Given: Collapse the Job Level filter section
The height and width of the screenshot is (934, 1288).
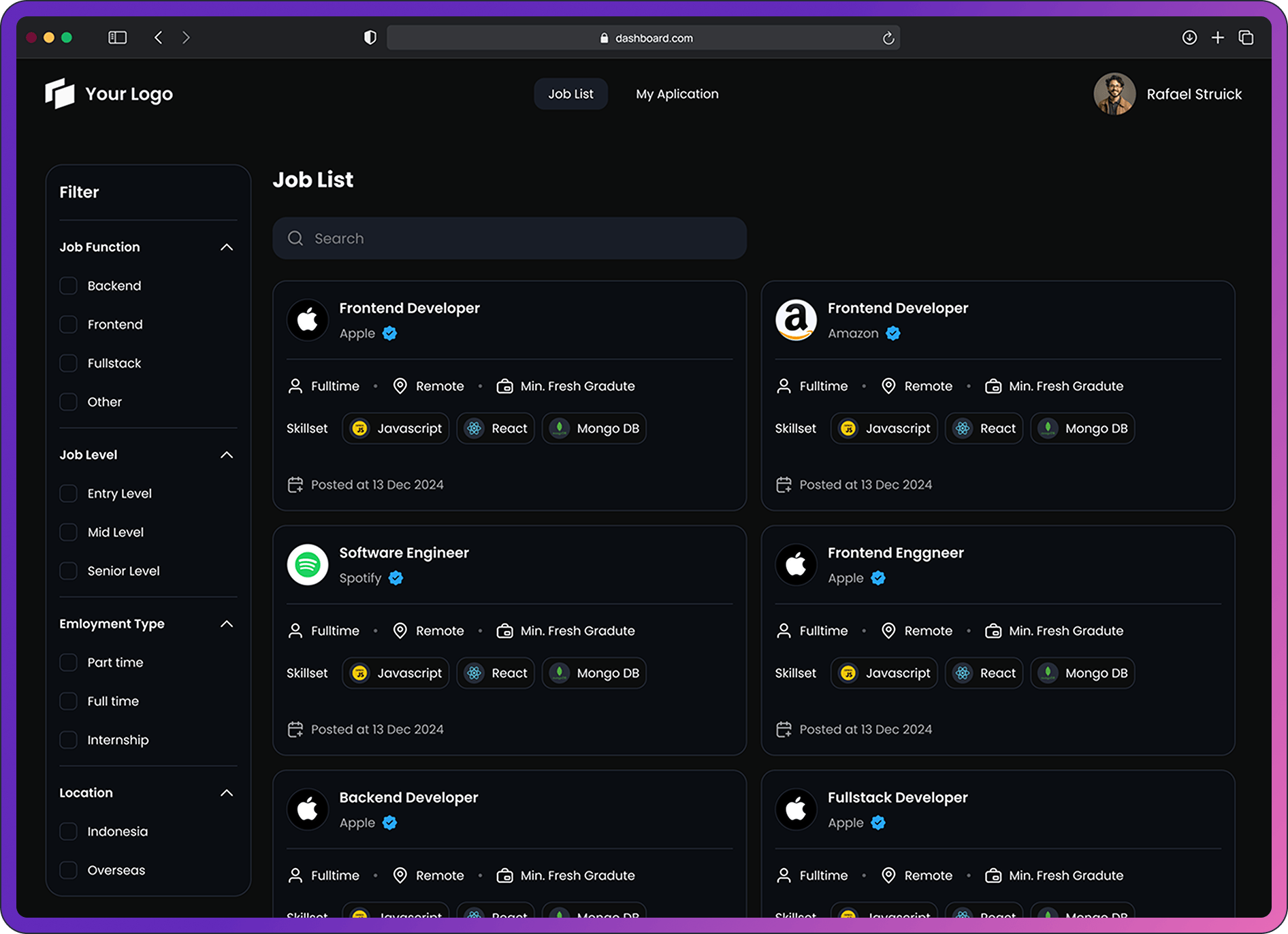Looking at the screenshot, I should [x=227, y=455].
